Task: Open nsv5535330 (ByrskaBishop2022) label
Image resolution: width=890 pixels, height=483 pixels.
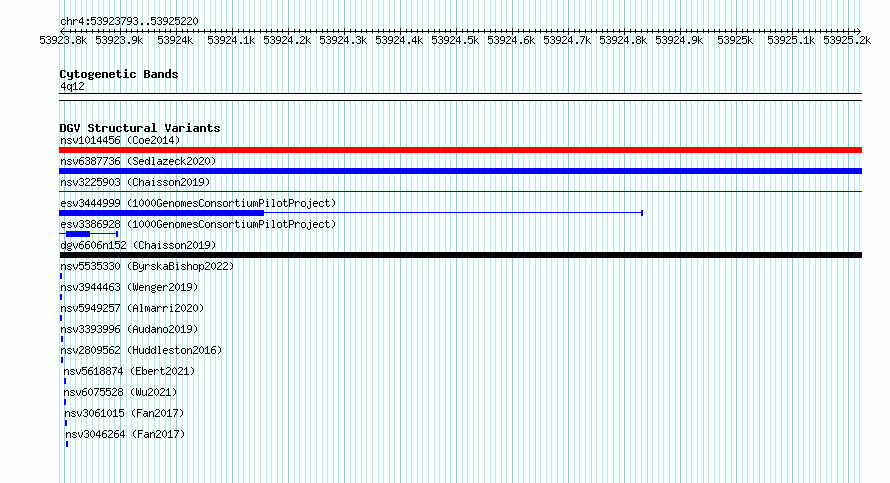Action: coord(147,266)
